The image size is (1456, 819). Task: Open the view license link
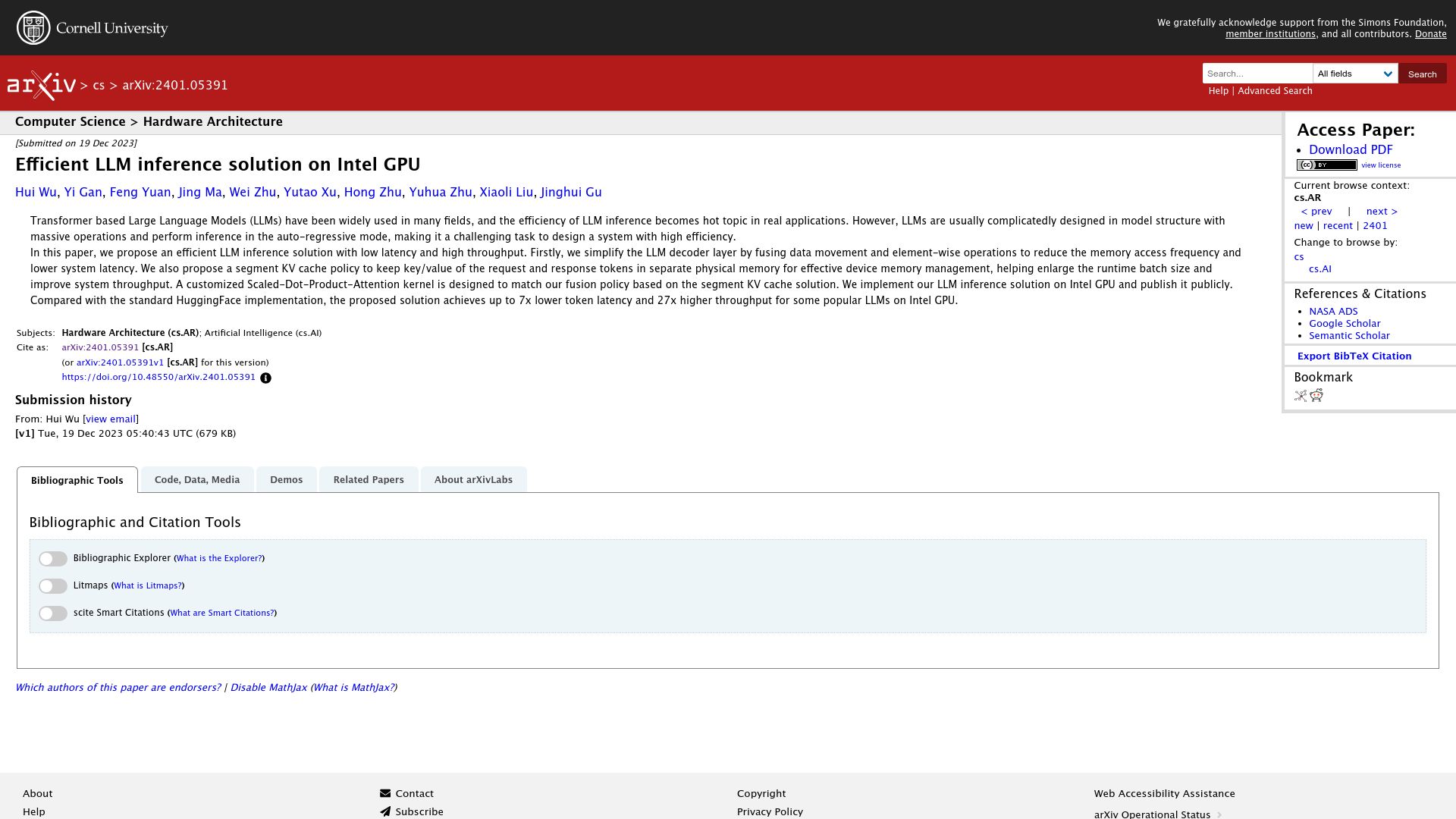(1381, 165)
